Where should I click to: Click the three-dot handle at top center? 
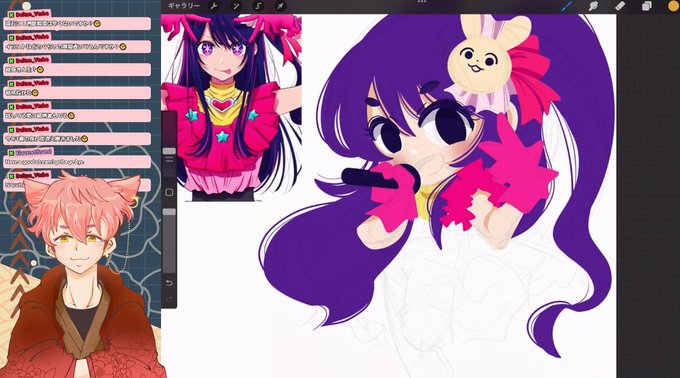(422, 2)
